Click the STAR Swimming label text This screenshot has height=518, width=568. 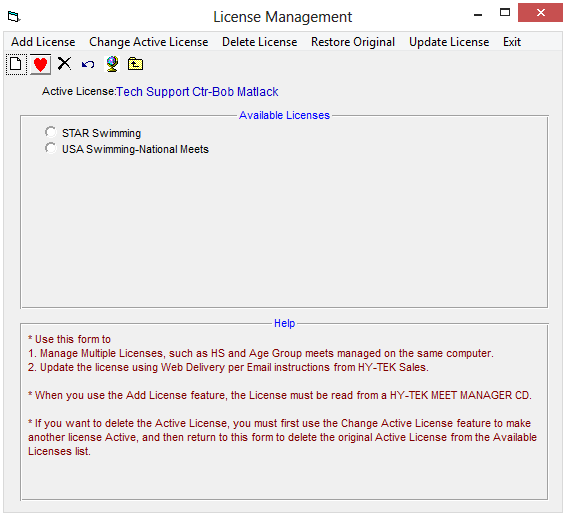tap(101, 133)
